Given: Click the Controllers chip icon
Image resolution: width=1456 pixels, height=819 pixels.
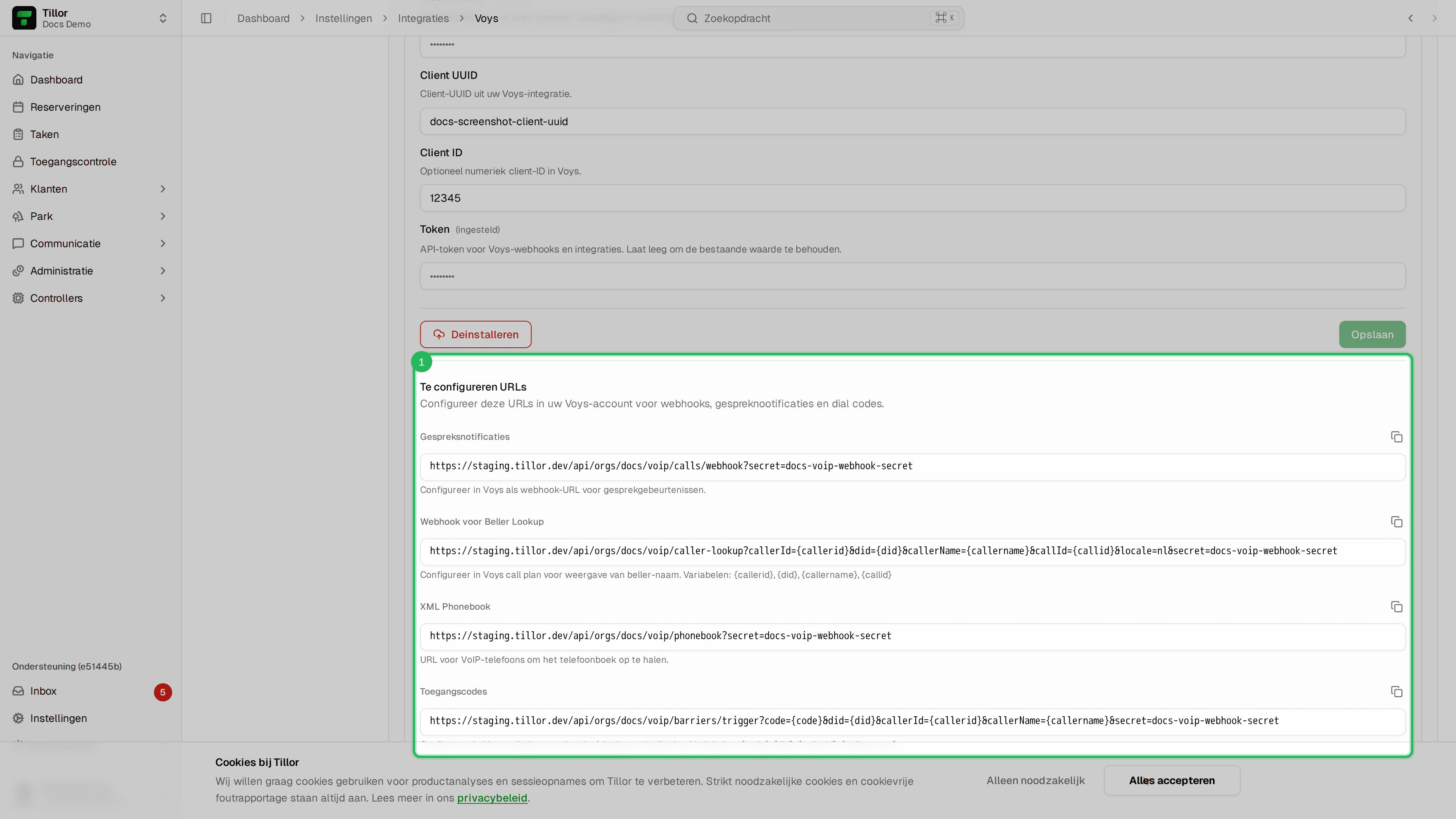Looking at the screenshot, I should [18, 298].
